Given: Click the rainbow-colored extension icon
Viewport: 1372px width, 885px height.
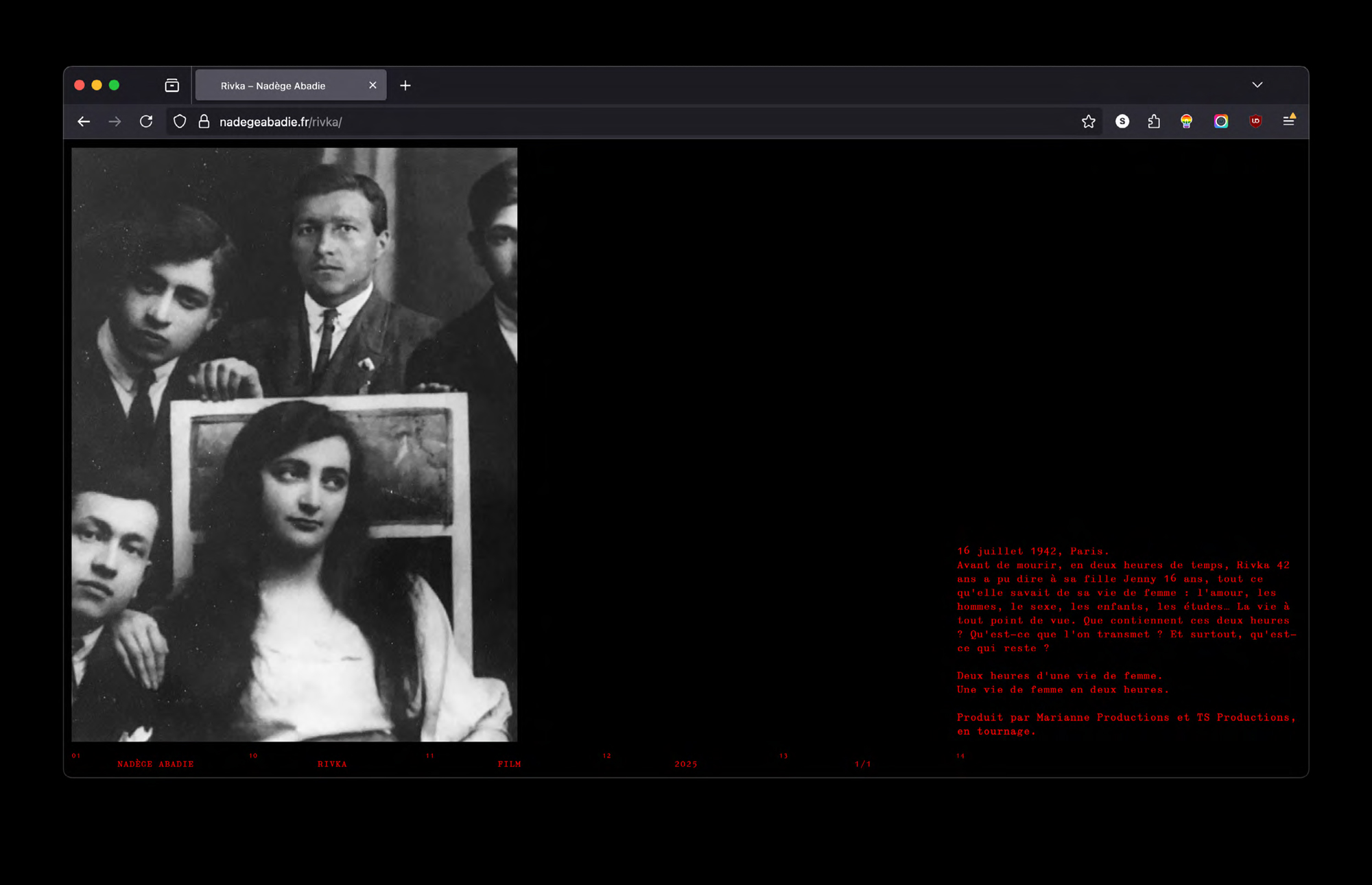Looking at the screenshot, I should click(1186, 121).
